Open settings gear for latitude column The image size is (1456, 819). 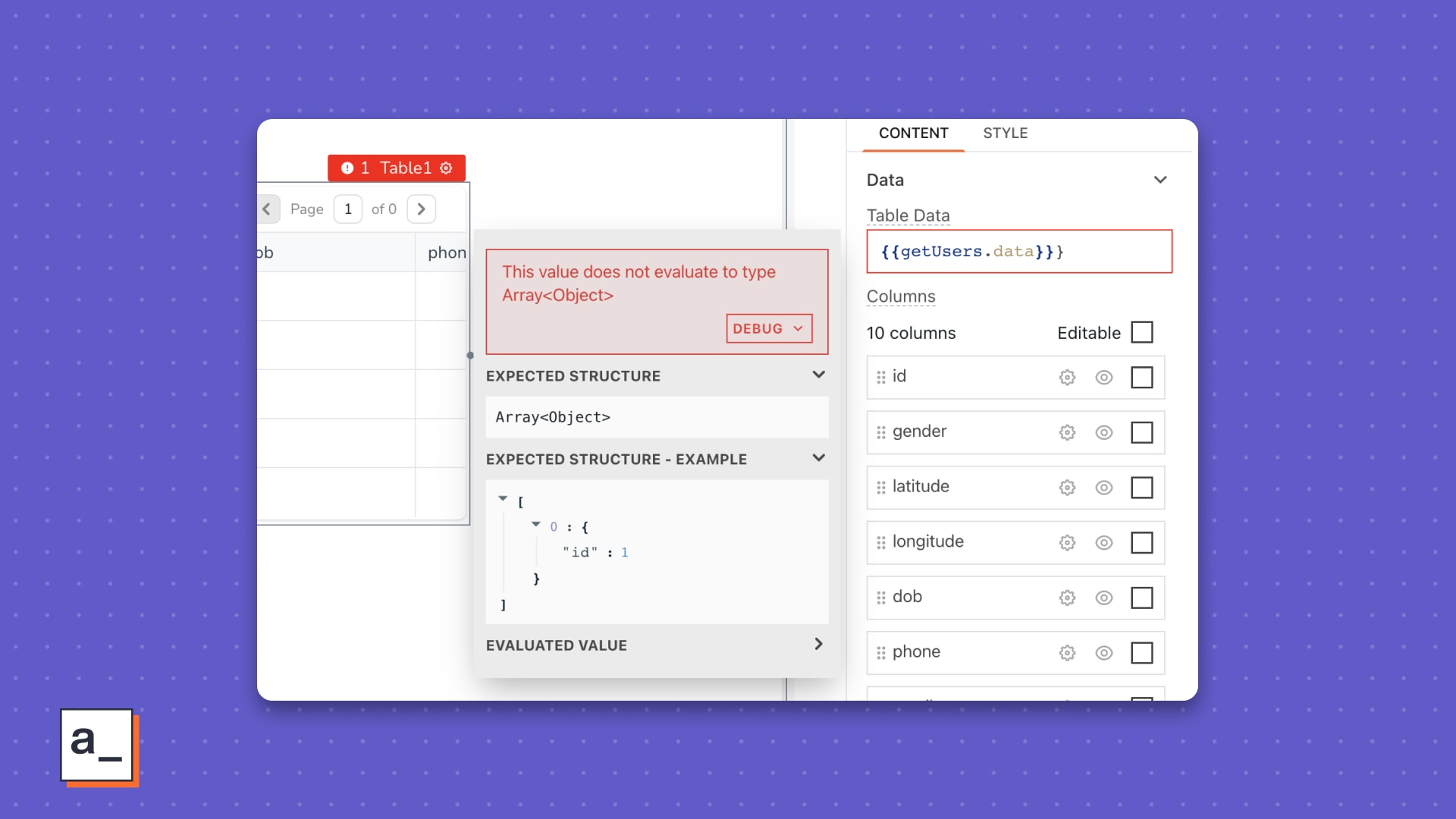click(x=1067, y=488)
